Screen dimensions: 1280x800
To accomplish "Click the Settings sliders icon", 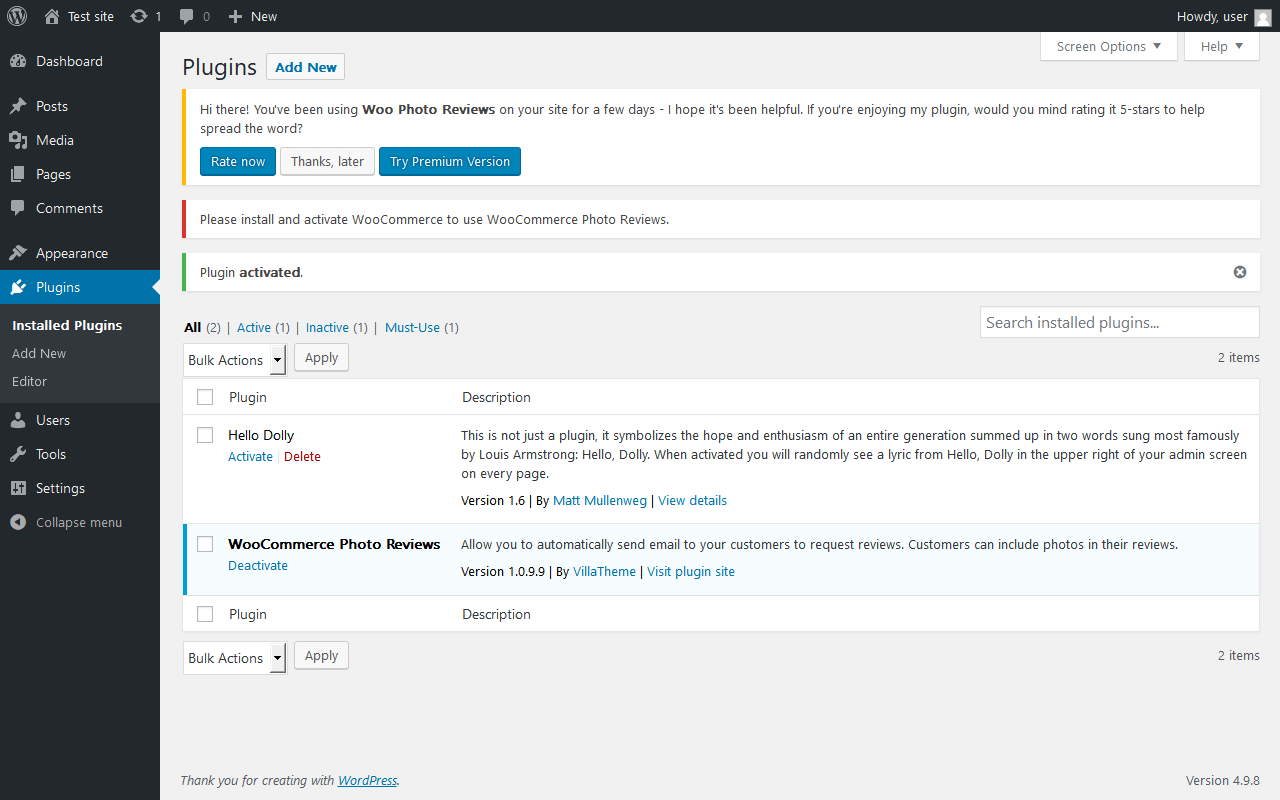I will click(18, 488).
